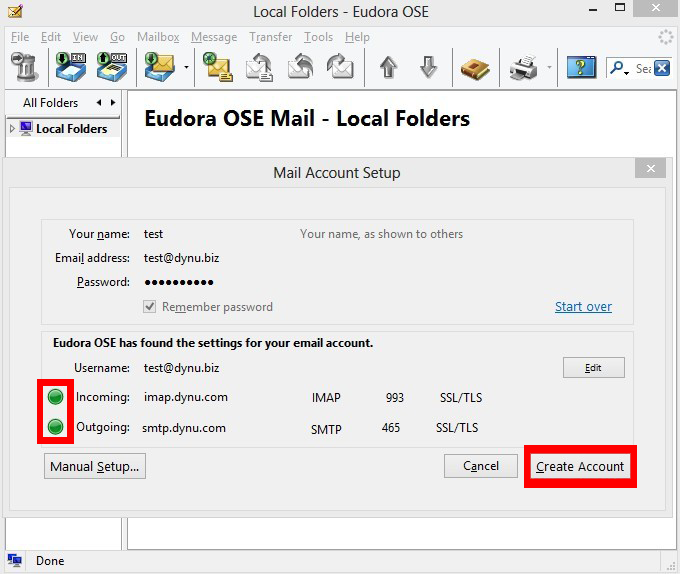Open the Address Book icon

475,68
